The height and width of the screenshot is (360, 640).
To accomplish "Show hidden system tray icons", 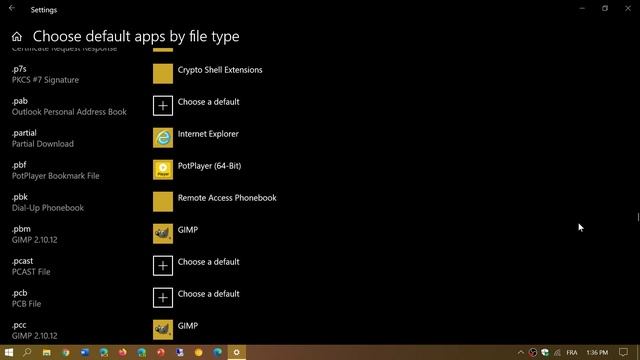I will coord(521,352).
